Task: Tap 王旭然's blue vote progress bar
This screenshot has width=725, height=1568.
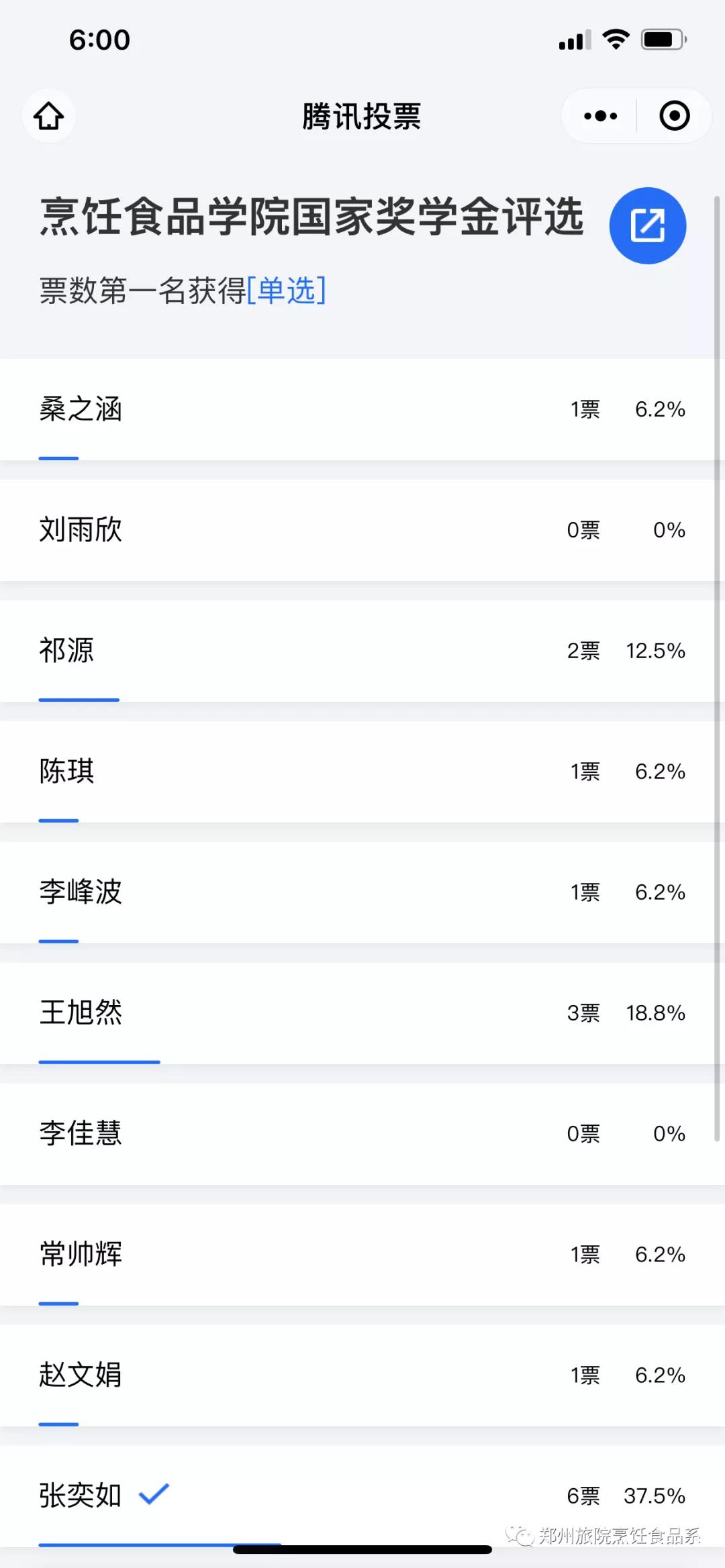Action: coord(99,1062)
